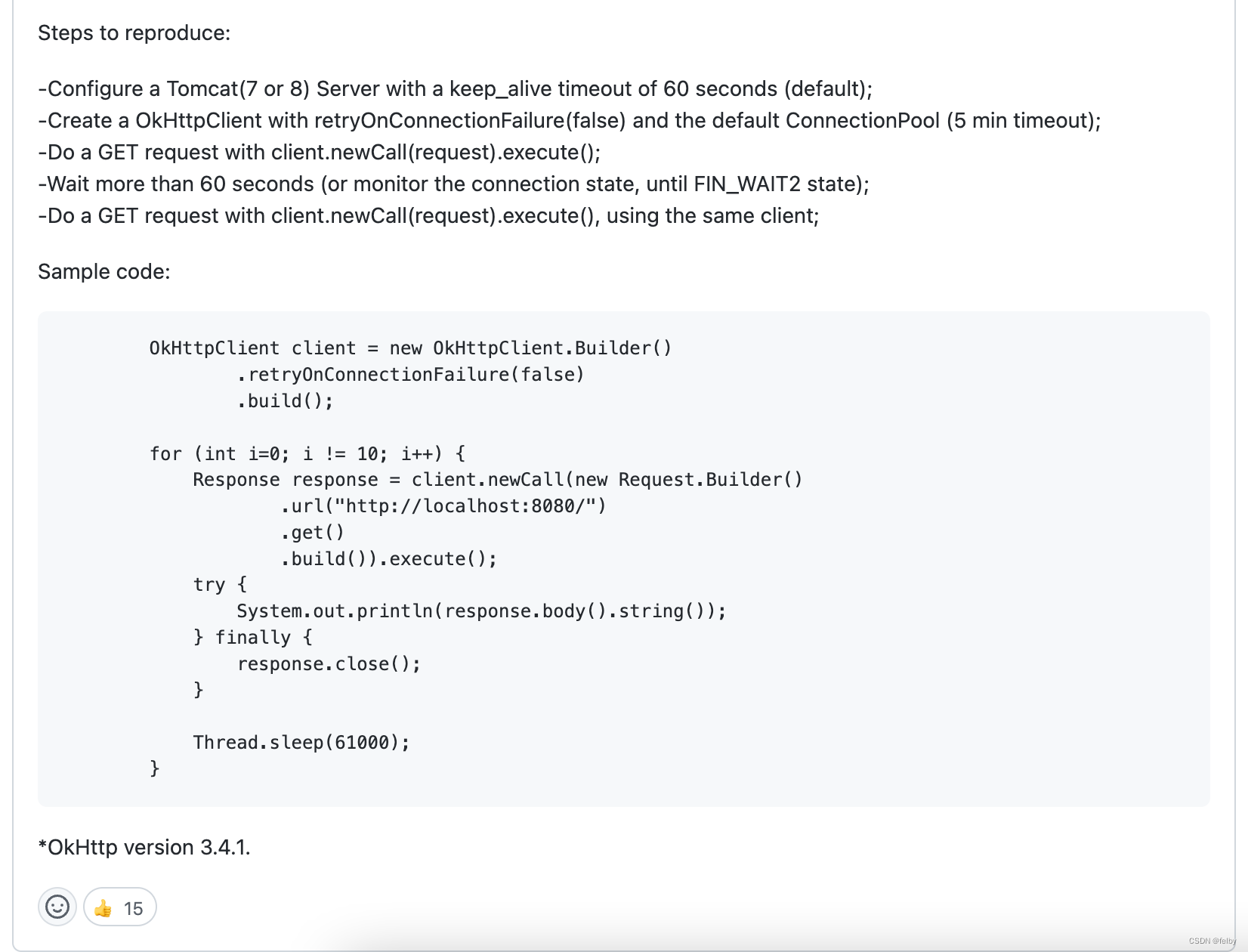1248x952 pixels.
Task: Click the 'response.close();' code line
Action: (329, 664)
